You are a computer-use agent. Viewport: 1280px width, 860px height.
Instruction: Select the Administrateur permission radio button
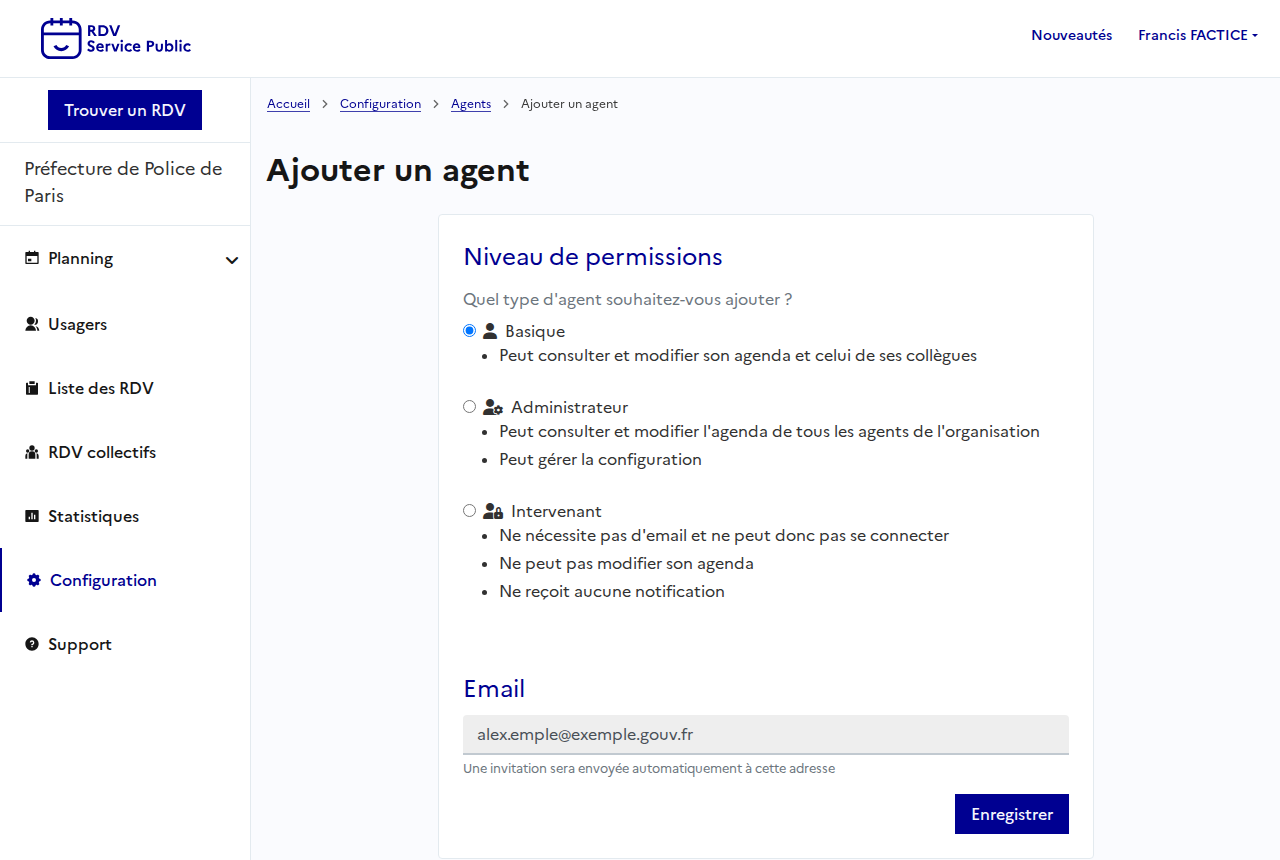point(470,407)
